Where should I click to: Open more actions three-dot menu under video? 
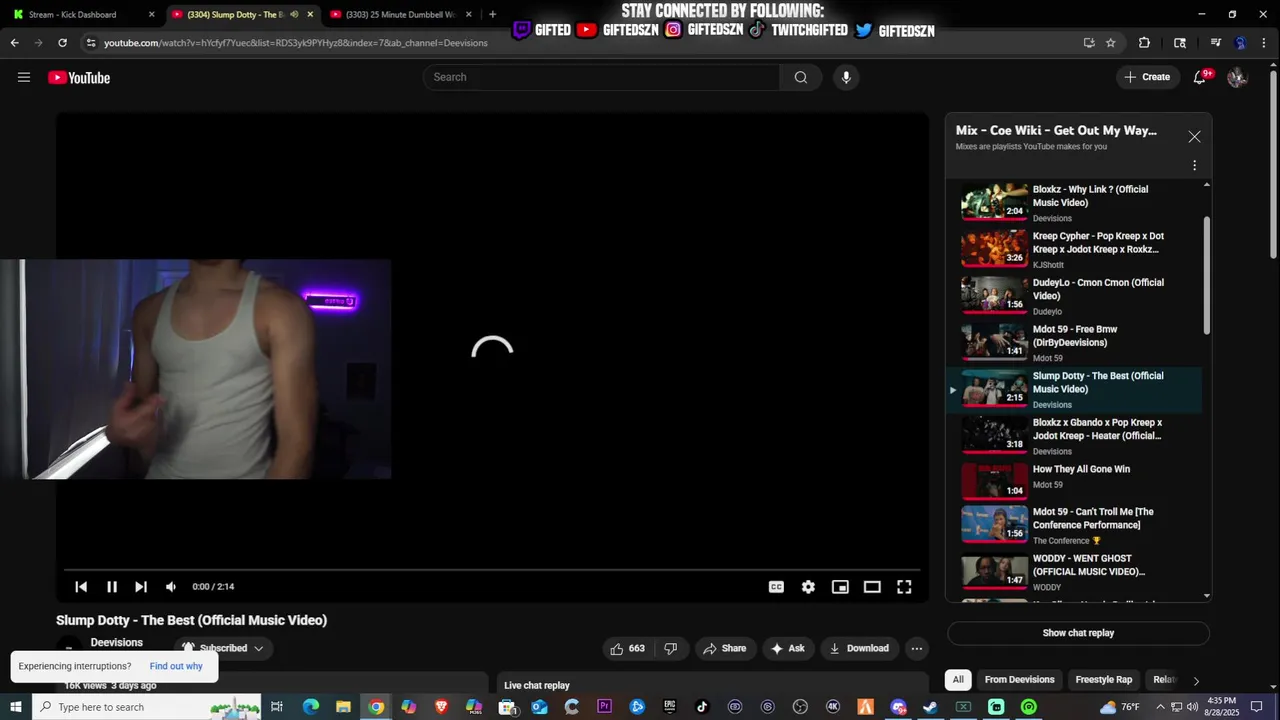916,648
